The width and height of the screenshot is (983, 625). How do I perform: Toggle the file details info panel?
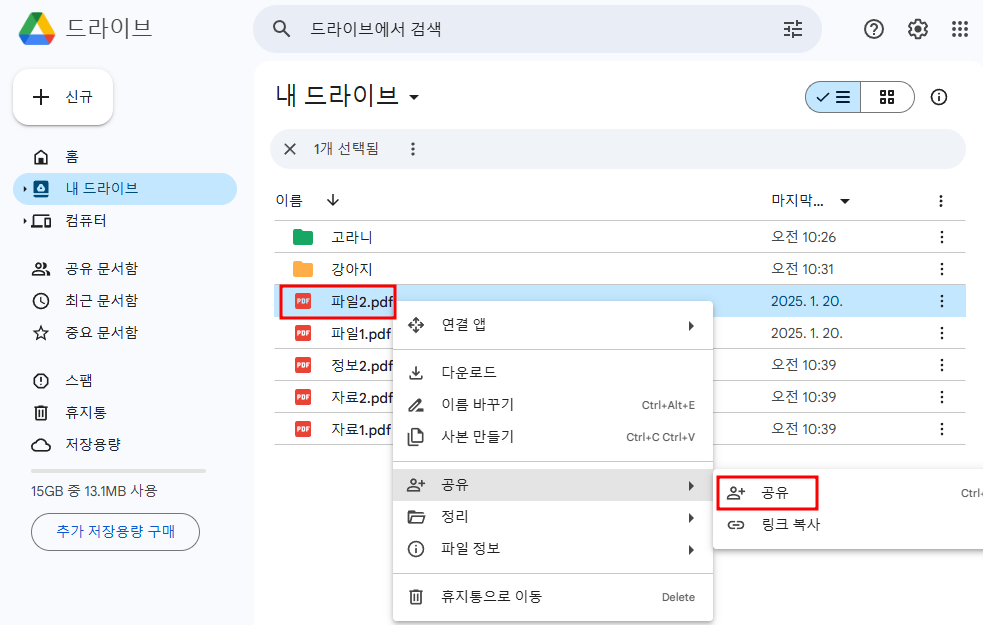click(x=938, y=97)
